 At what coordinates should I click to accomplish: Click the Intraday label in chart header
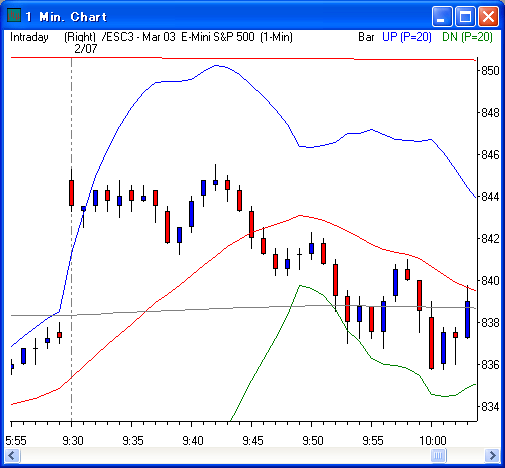(x=29, y=37)
